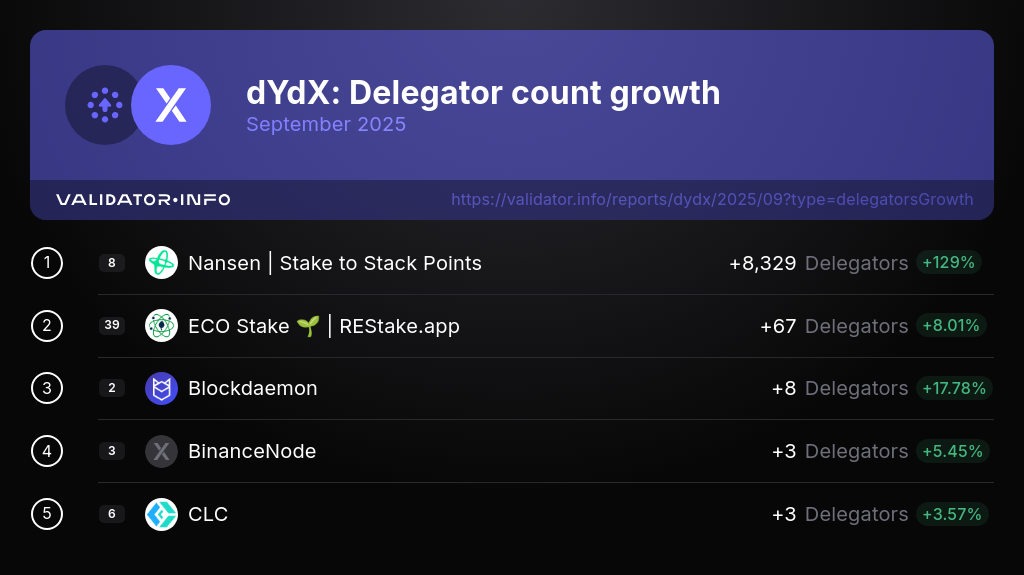
Task: Click the CLC validator logo
Action: tap(161, 514)
